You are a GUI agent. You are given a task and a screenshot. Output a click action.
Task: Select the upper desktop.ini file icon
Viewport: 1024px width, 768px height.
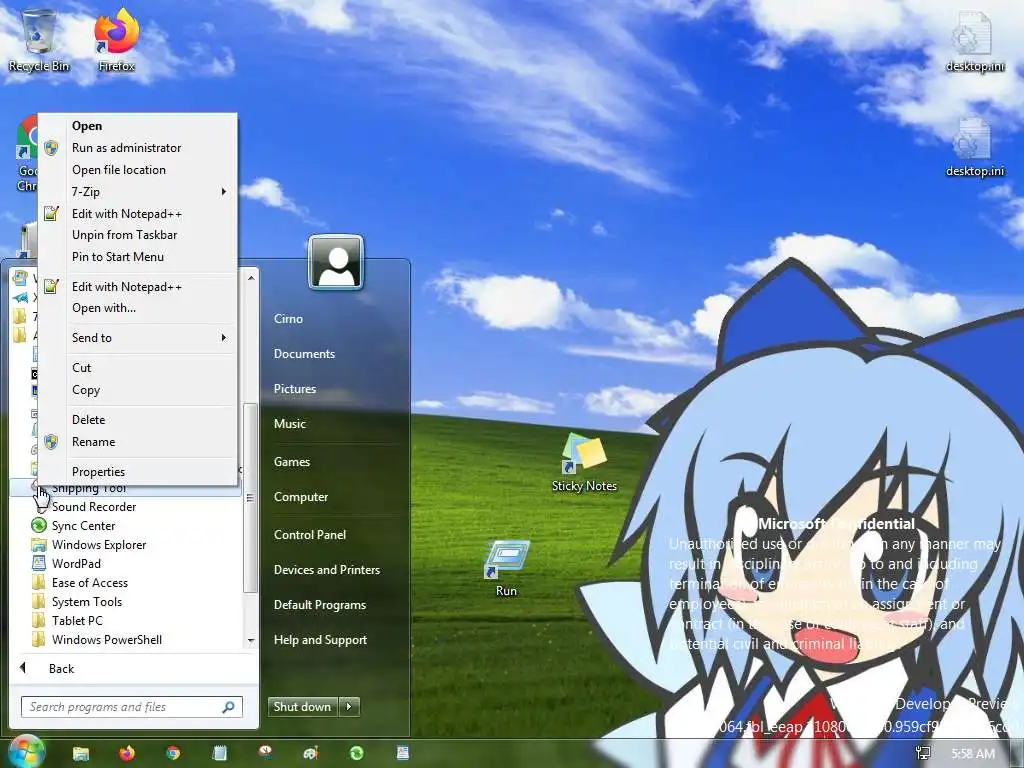[x=974, y=40]
